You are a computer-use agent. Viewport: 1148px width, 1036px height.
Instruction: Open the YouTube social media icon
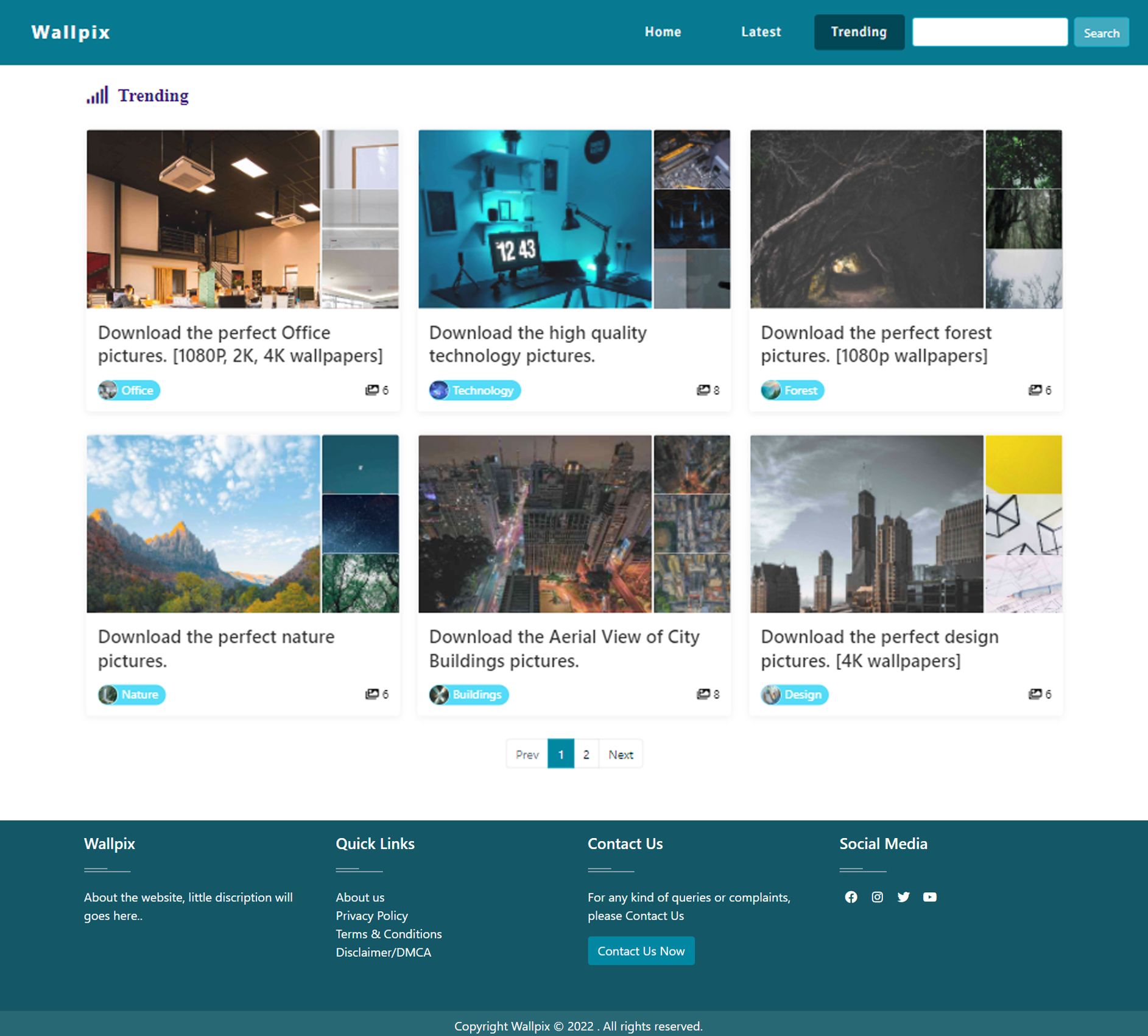click(x=929, y=897)
